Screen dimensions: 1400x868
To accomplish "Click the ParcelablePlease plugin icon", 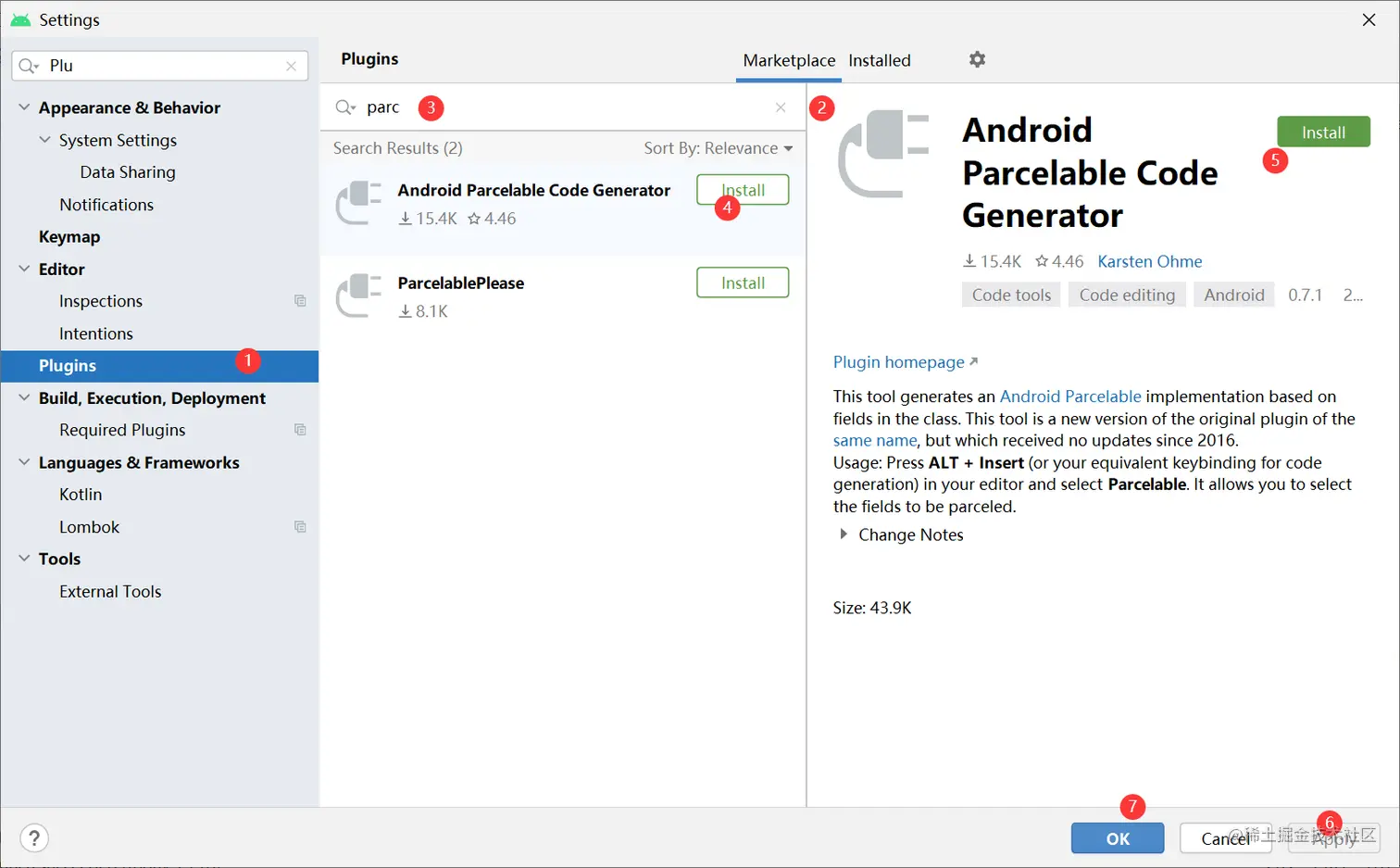I will pos(358,296).
